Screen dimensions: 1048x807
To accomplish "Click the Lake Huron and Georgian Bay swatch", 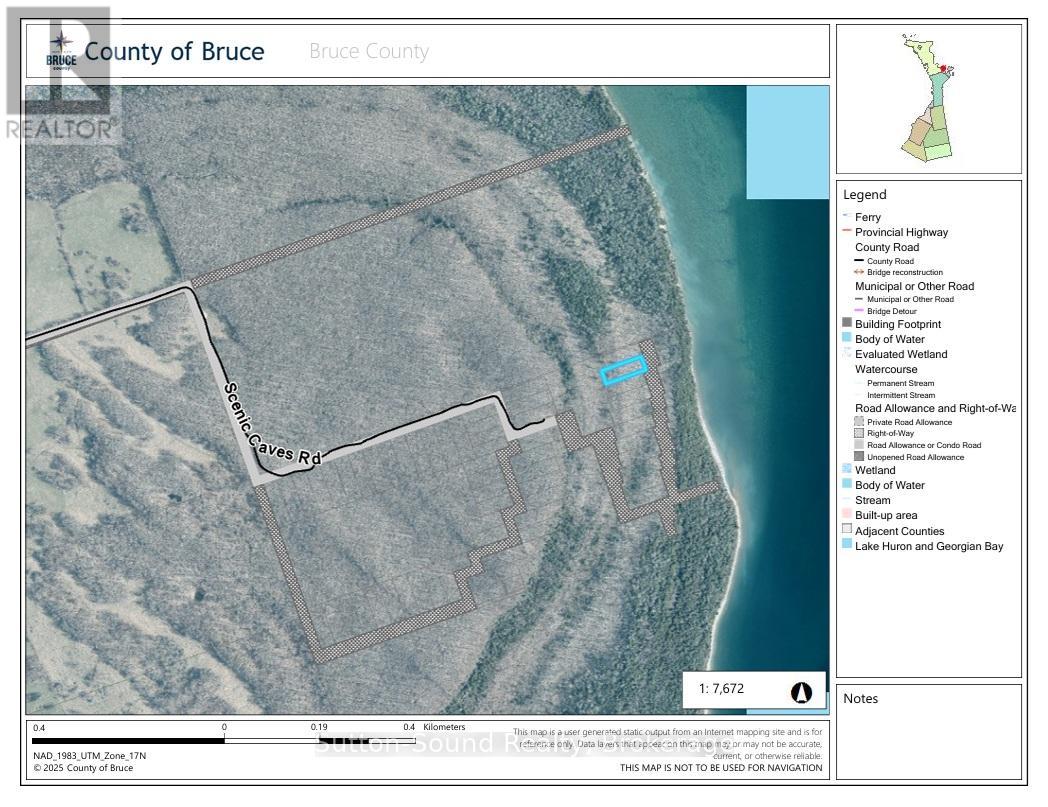I will click(x=847, y=546).
